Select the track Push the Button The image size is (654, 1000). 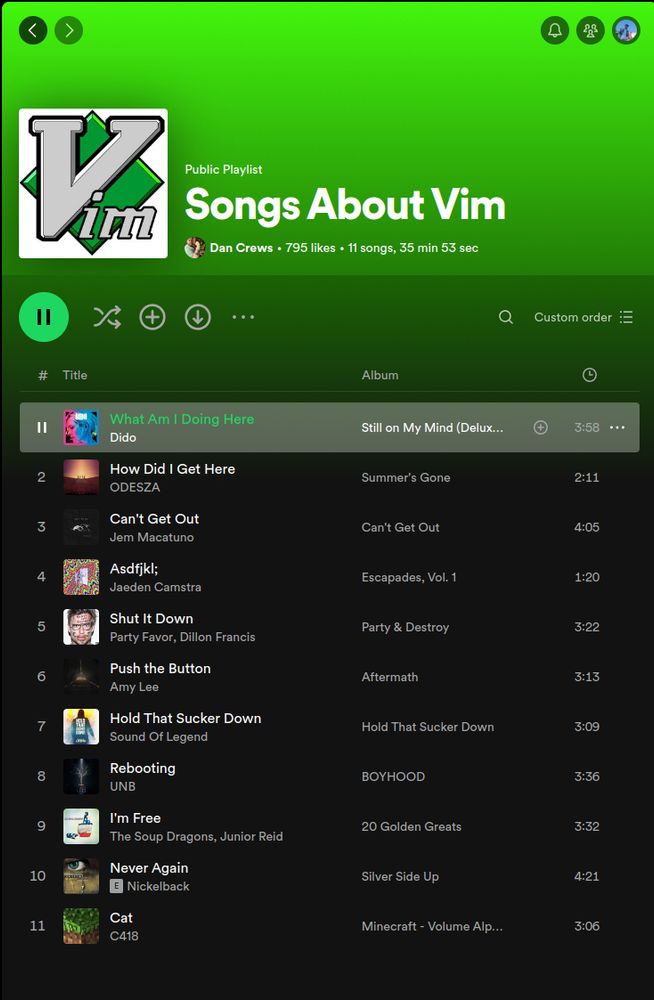160,668
